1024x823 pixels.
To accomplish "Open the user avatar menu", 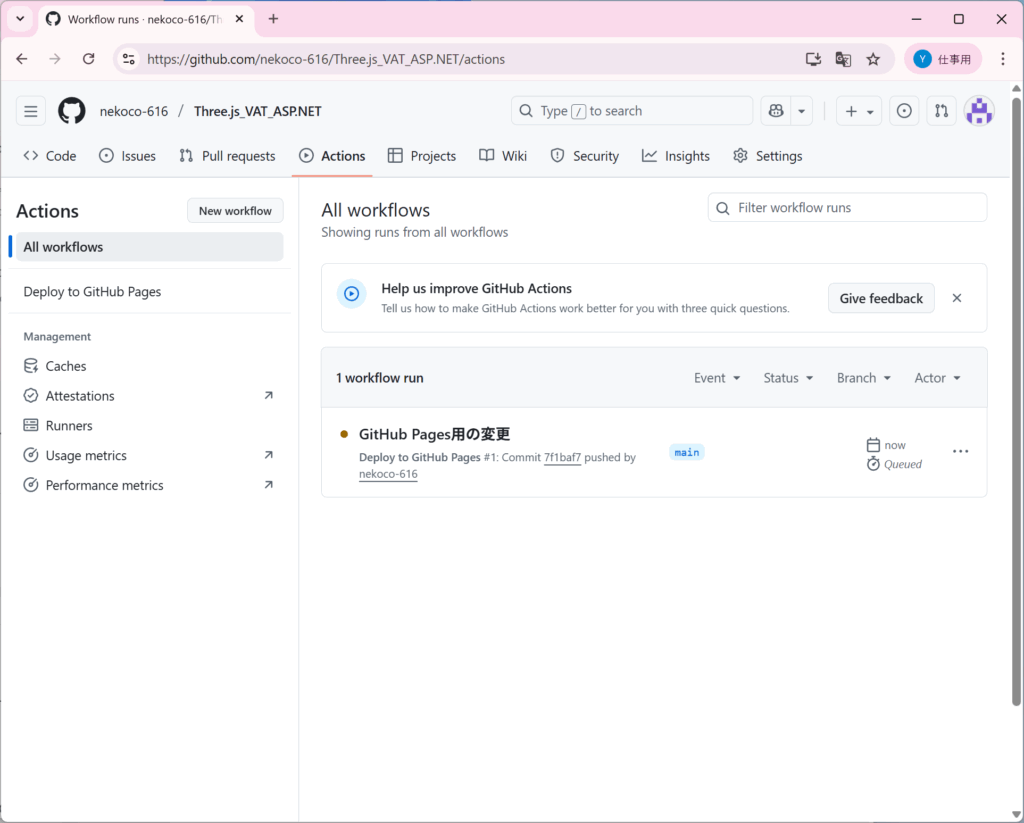I will tap(978, 111).
